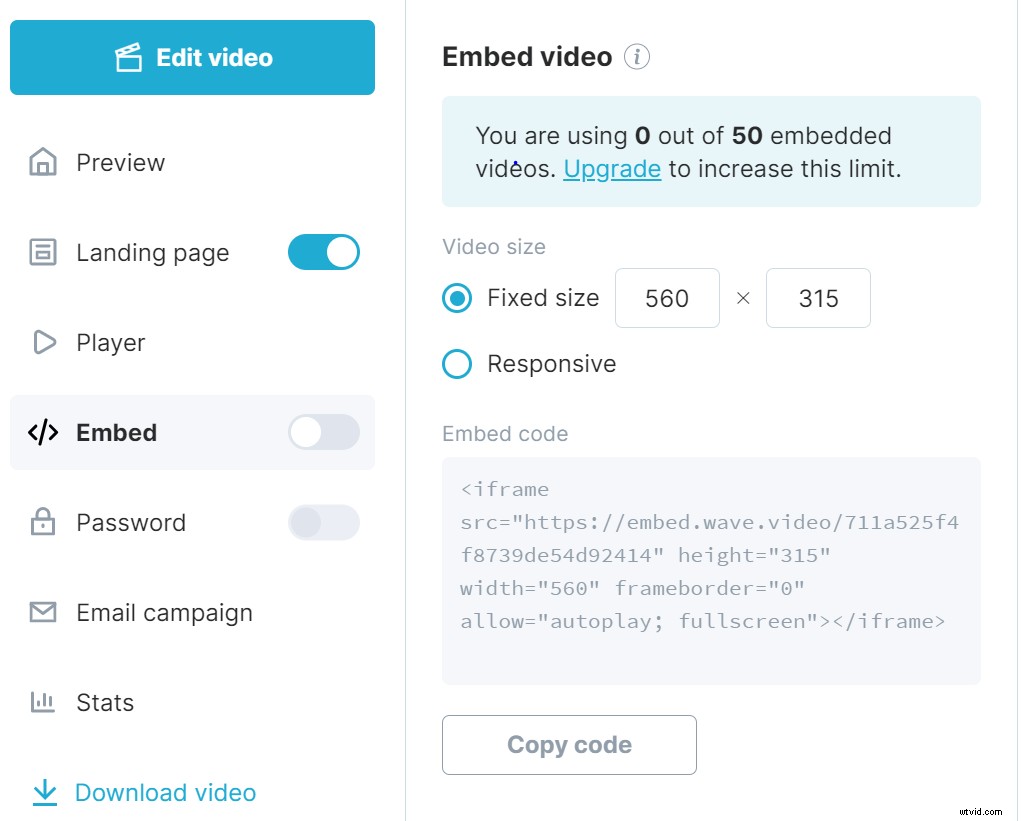Enable the Embed toggle
1021x821 pixels.
tap(324, 432)
